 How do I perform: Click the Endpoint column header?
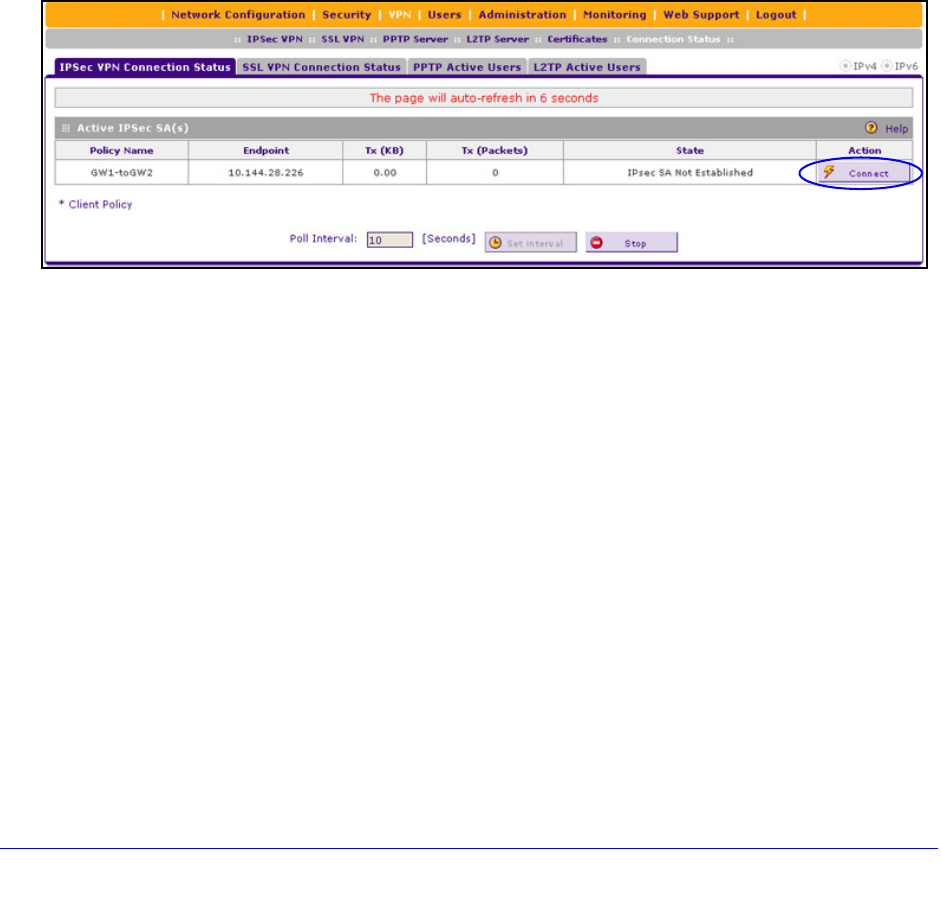[x=265, y=150]
